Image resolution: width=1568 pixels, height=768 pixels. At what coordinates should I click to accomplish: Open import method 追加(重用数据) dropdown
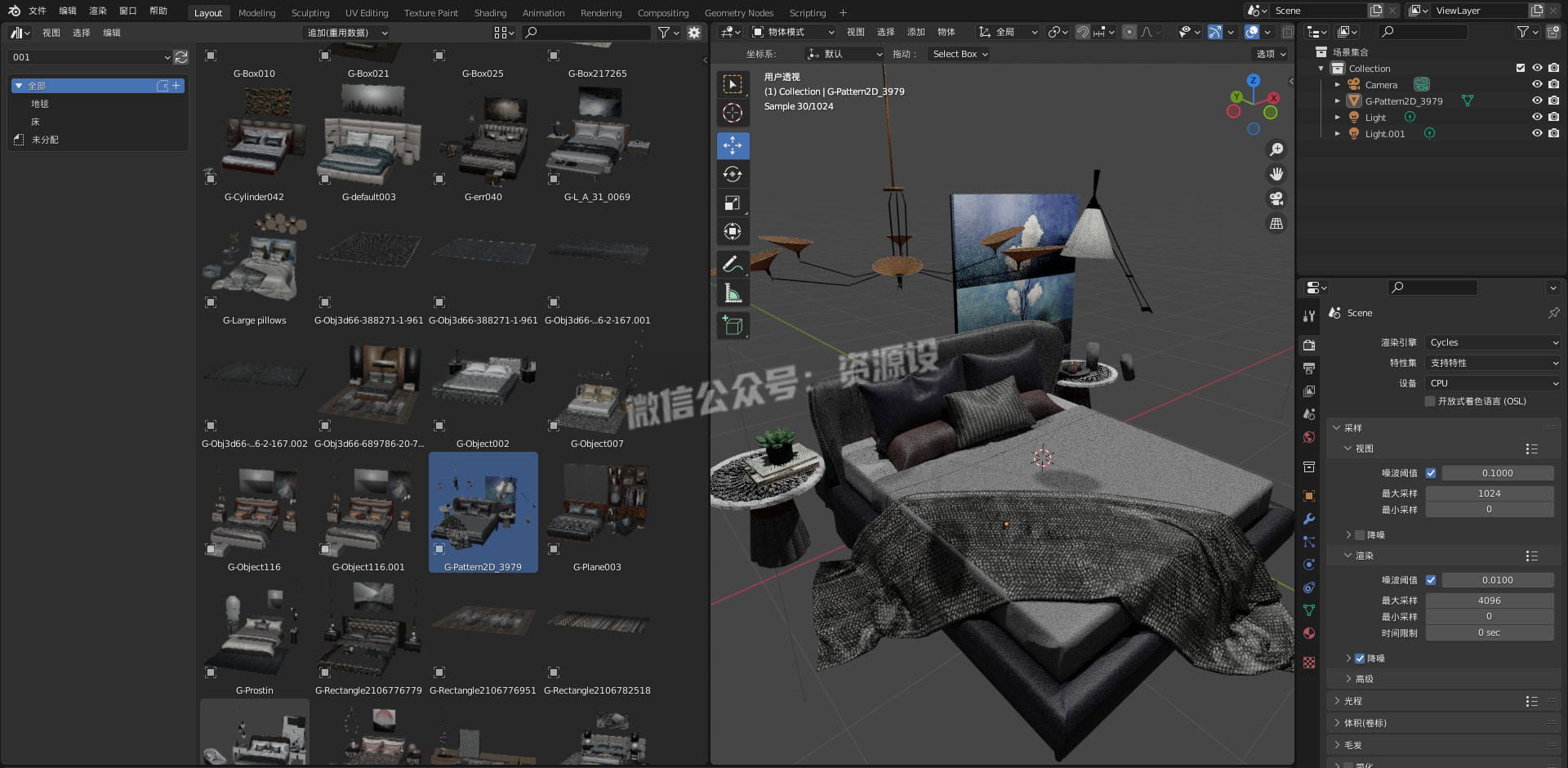pyautogui.click(x=347, y=33)
